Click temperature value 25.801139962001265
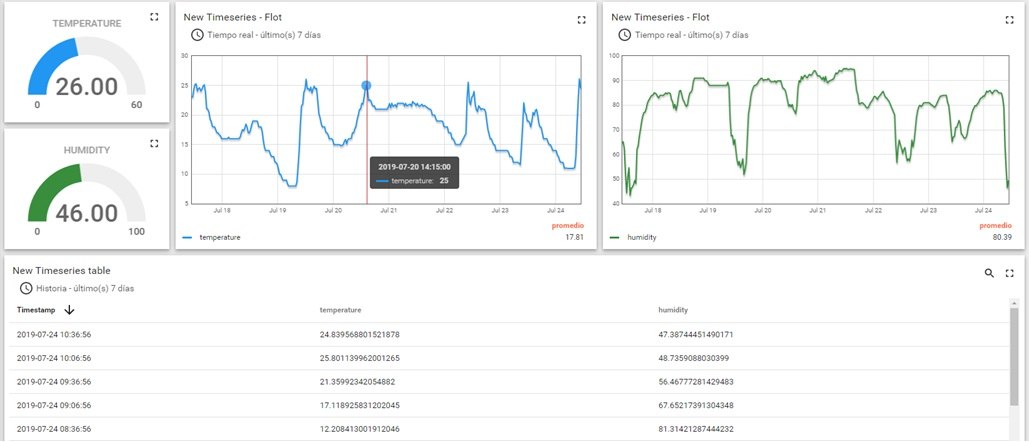 (360, 358)
